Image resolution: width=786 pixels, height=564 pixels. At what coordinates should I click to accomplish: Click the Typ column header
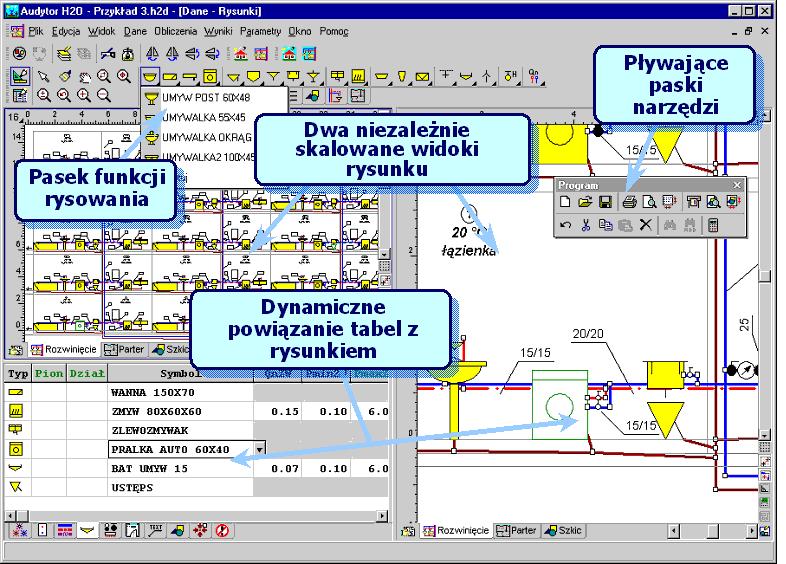tap(18, 373)
